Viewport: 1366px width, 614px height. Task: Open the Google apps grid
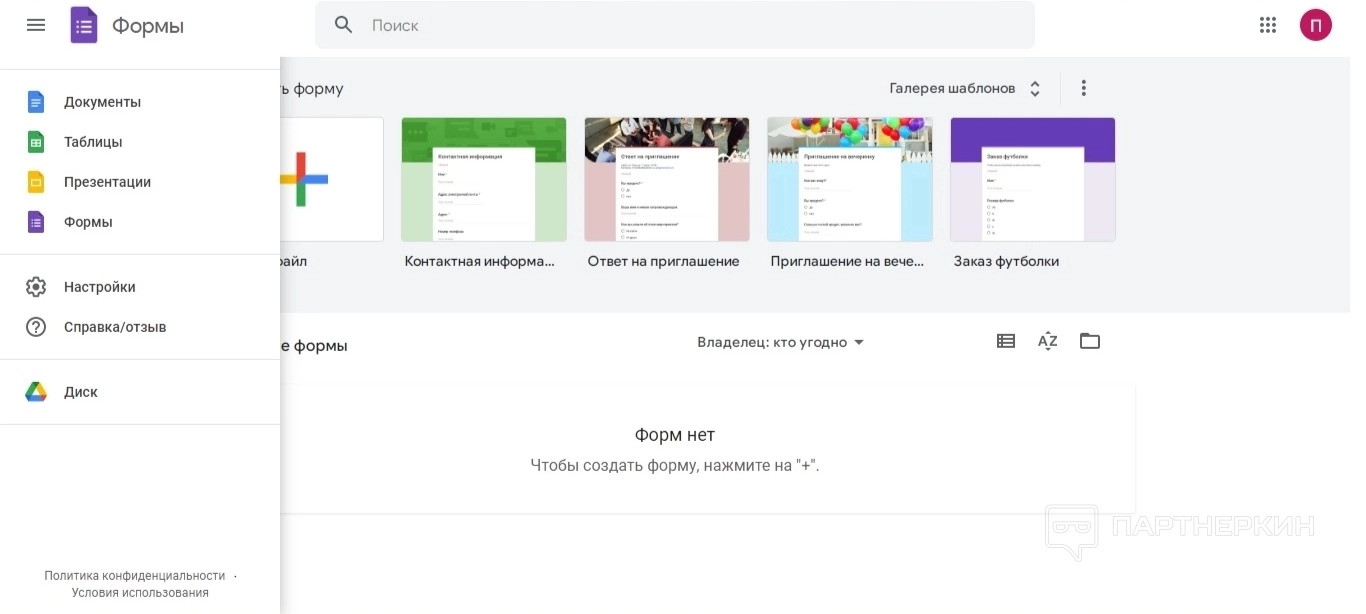pos(1268,25)
